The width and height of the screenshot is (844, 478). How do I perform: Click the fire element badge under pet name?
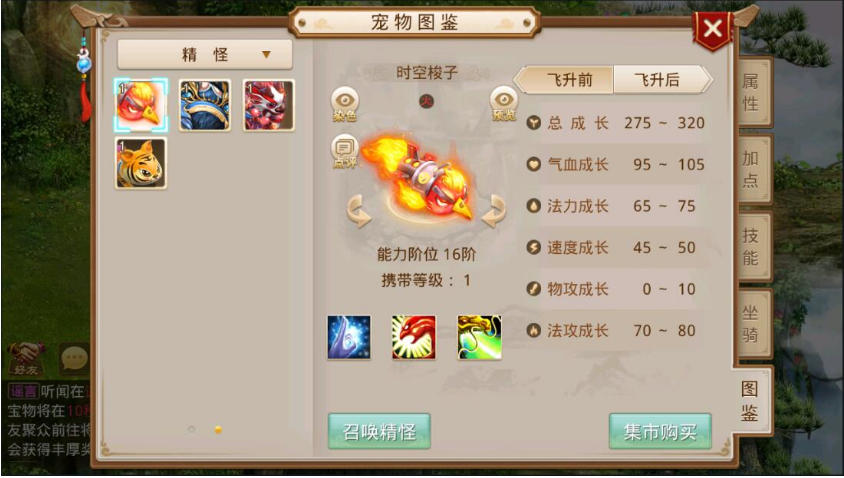coord(427,101)
